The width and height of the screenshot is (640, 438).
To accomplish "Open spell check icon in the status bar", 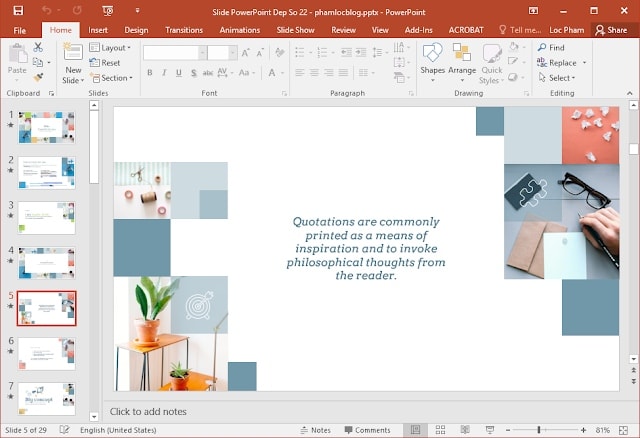I will point(64,429).
